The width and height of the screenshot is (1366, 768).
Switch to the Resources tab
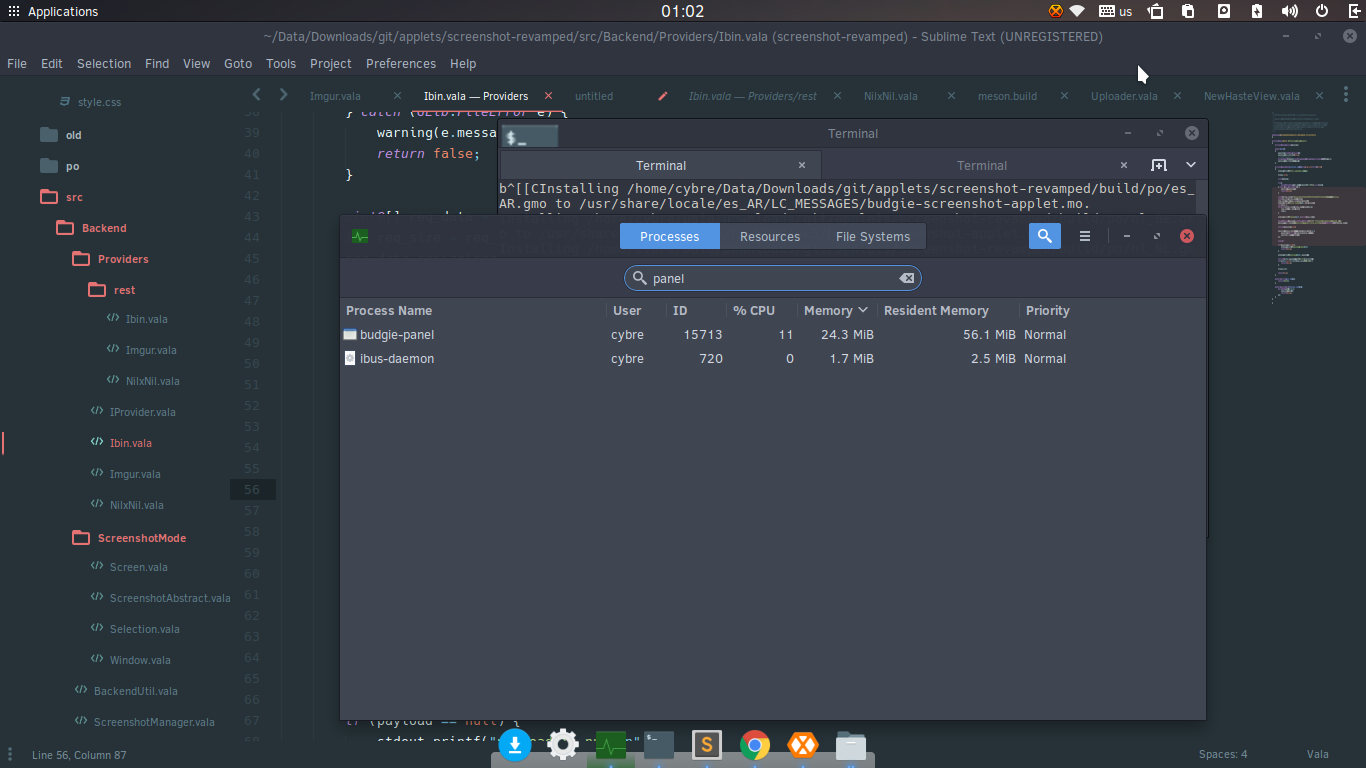770,236
